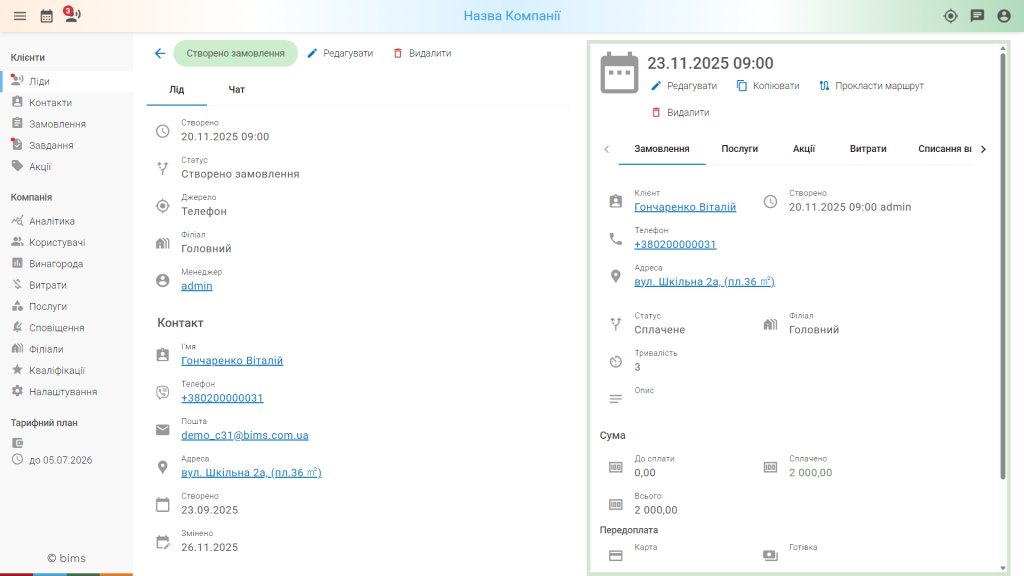Click email demo_c31@bims.com.ua
This screenshot has height=576, width=1024.
tap(245, 435)
